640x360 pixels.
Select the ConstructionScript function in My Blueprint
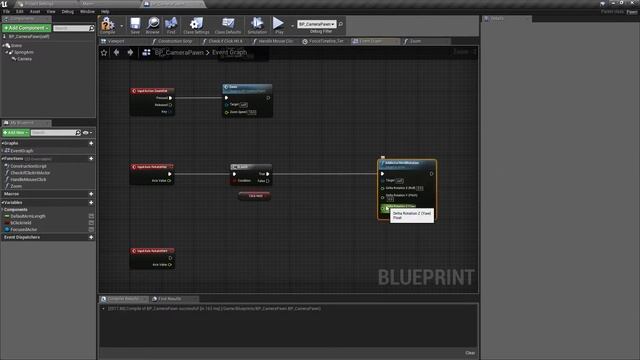[28, 167]
